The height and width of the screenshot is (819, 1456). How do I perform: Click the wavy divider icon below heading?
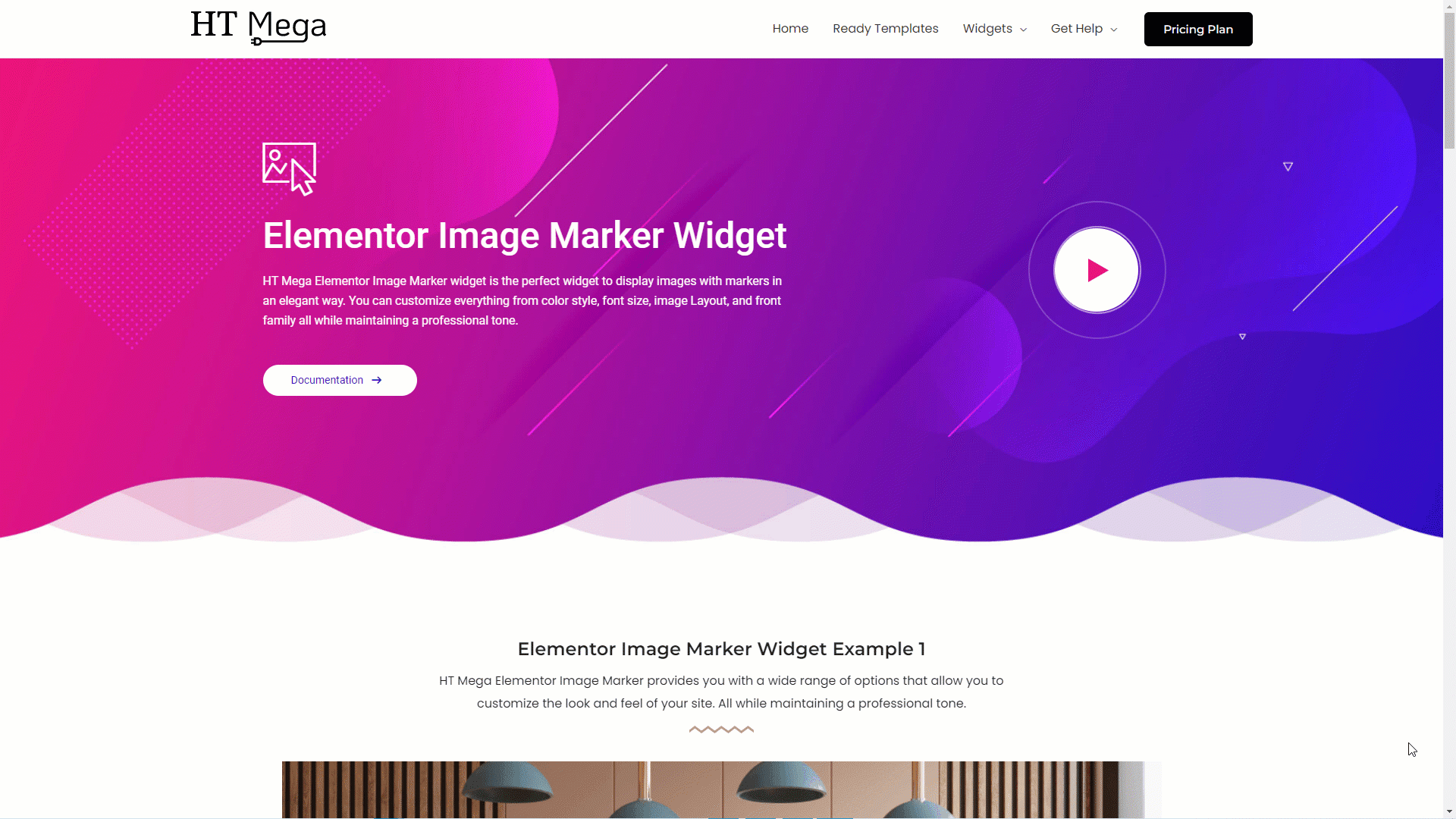[x=721, y=729]
